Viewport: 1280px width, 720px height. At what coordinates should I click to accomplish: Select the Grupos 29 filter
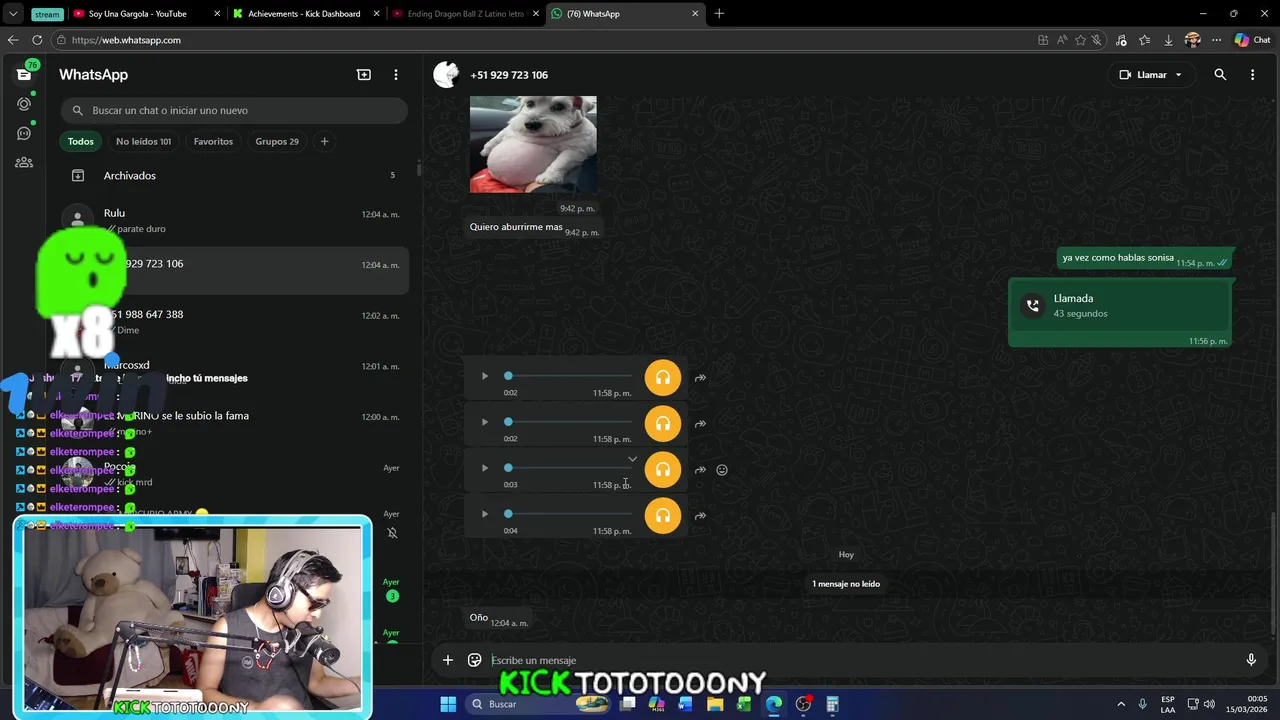click(x=277, y=142)
